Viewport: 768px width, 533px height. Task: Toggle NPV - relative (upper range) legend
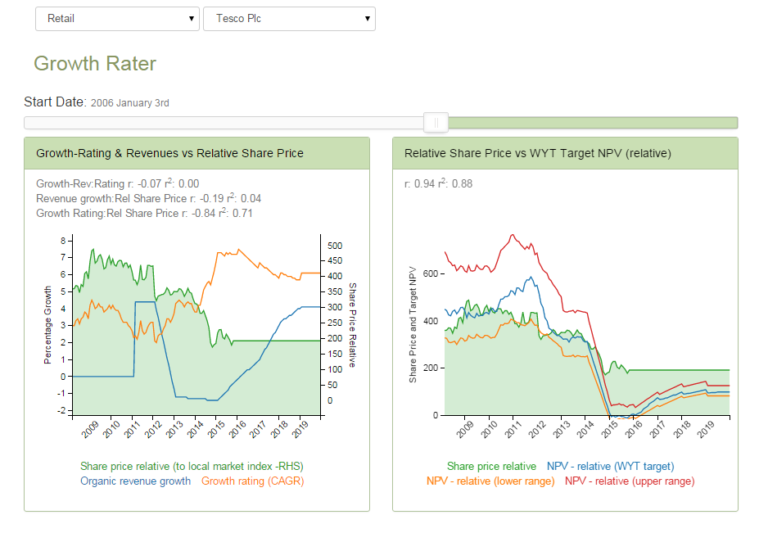[629, 481]
